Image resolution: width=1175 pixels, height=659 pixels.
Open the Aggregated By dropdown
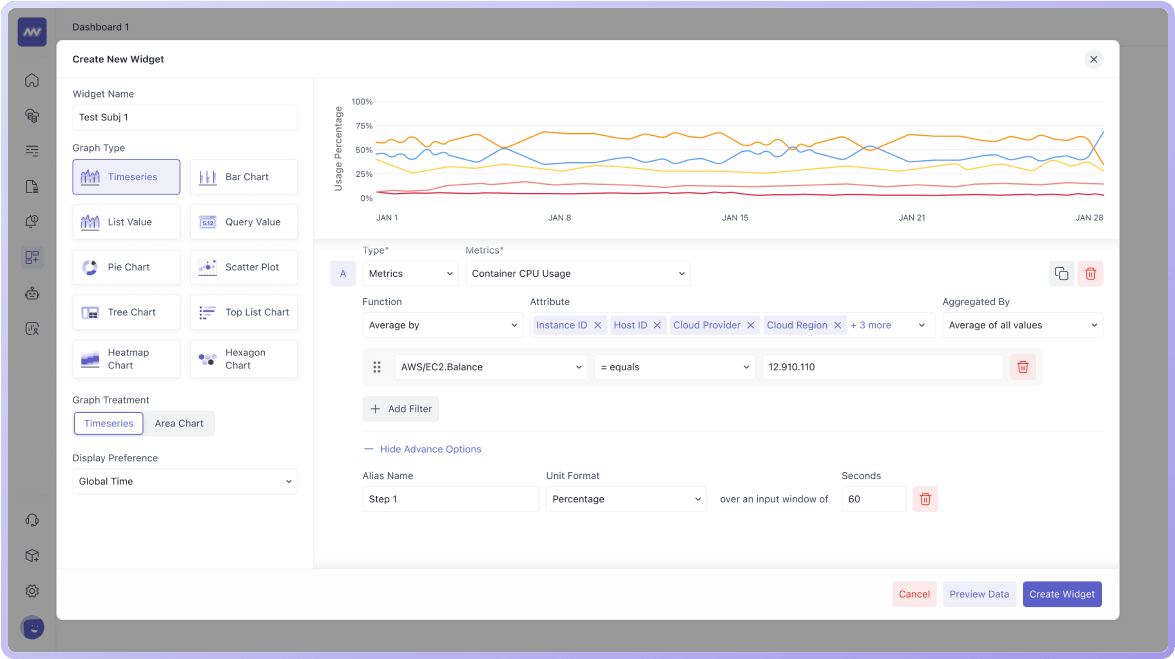tap(1023, 325)
